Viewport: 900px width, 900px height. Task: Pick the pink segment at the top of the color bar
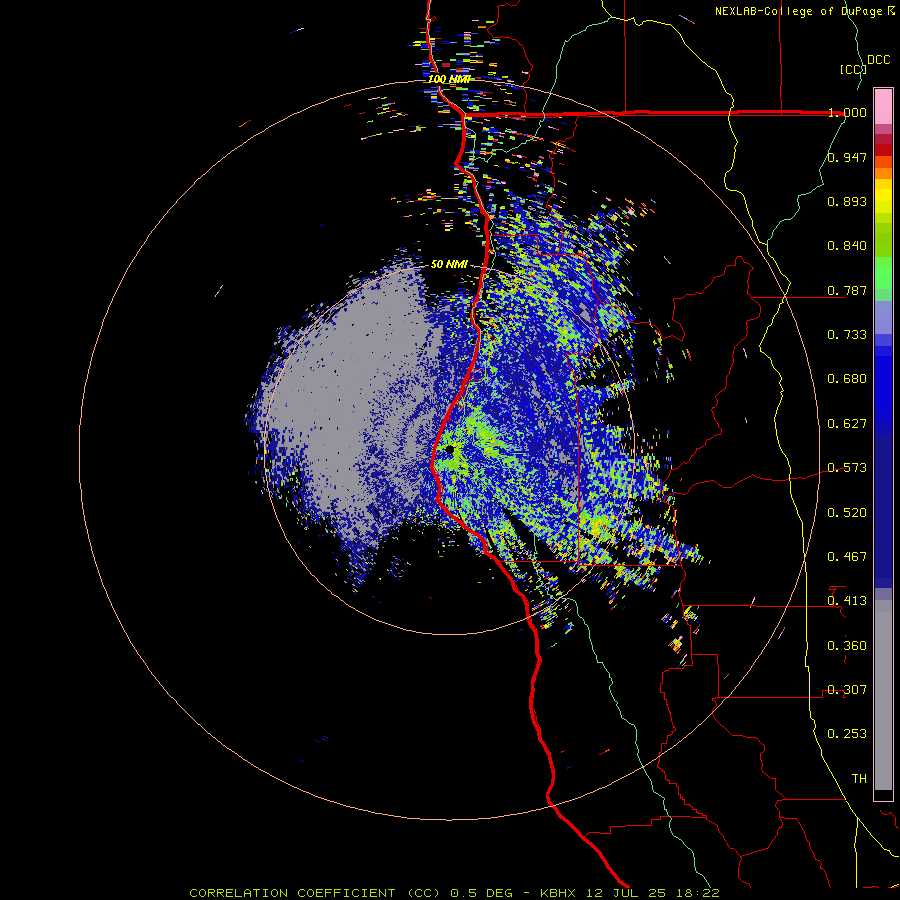[883, 107]
